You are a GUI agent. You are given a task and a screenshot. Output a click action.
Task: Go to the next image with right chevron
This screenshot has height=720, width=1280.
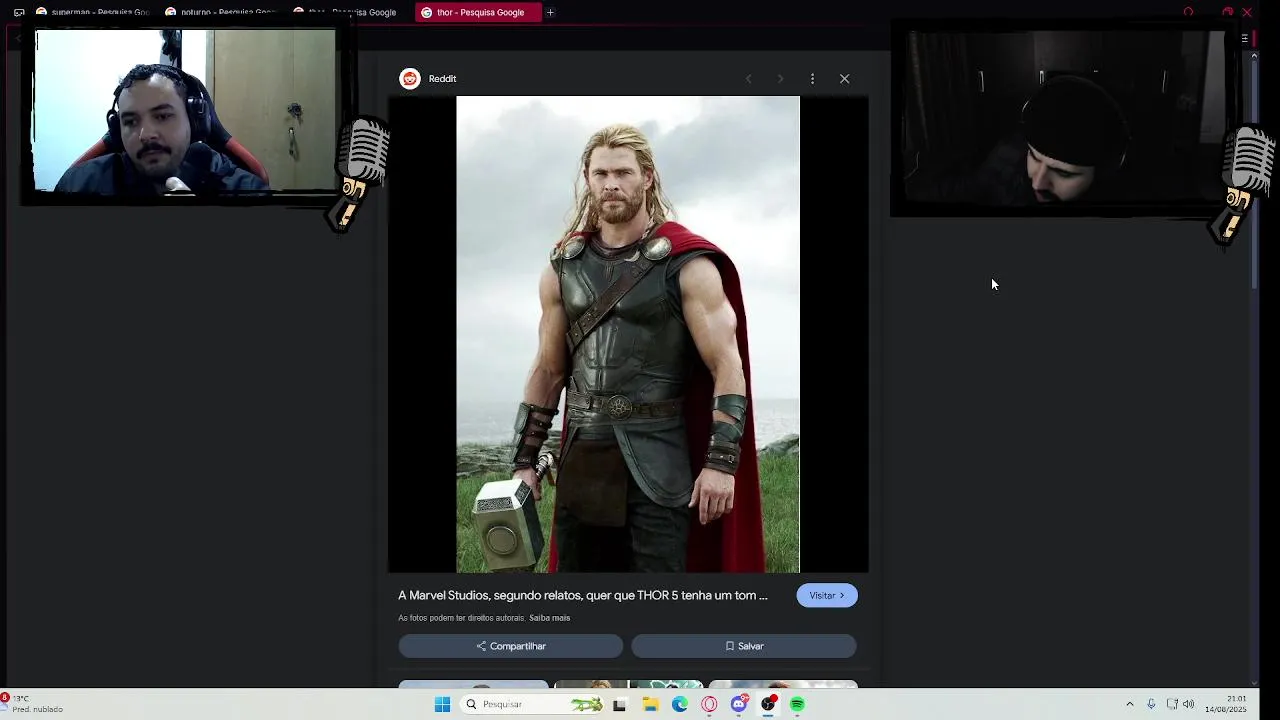coord(780,79)
